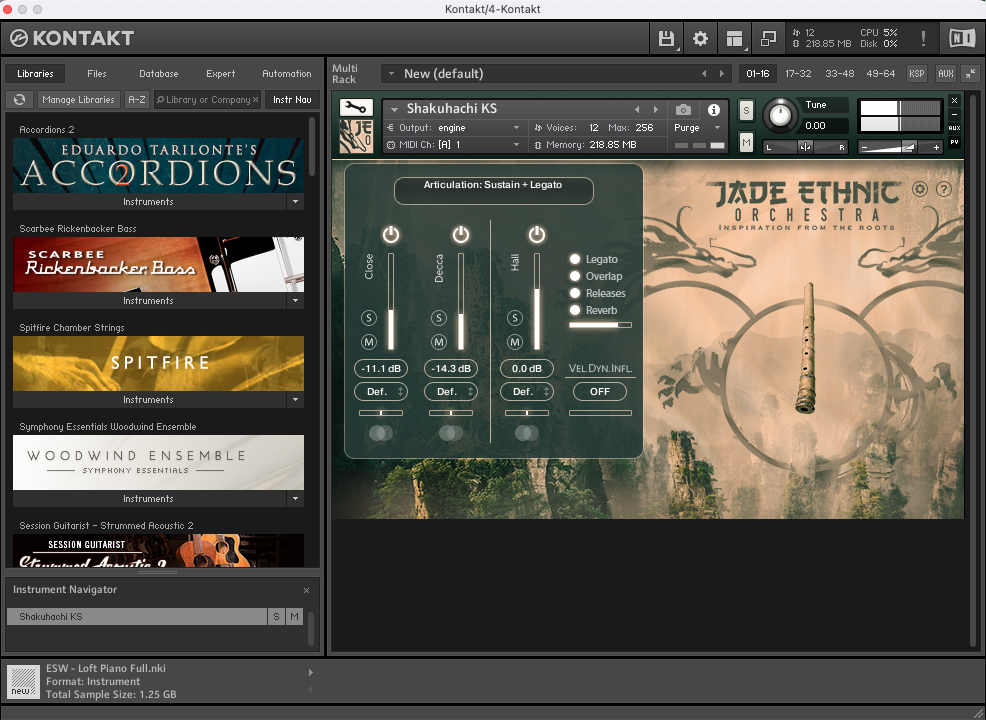
Task: Switch to the Files tab
Action: (x=97, y=74)
